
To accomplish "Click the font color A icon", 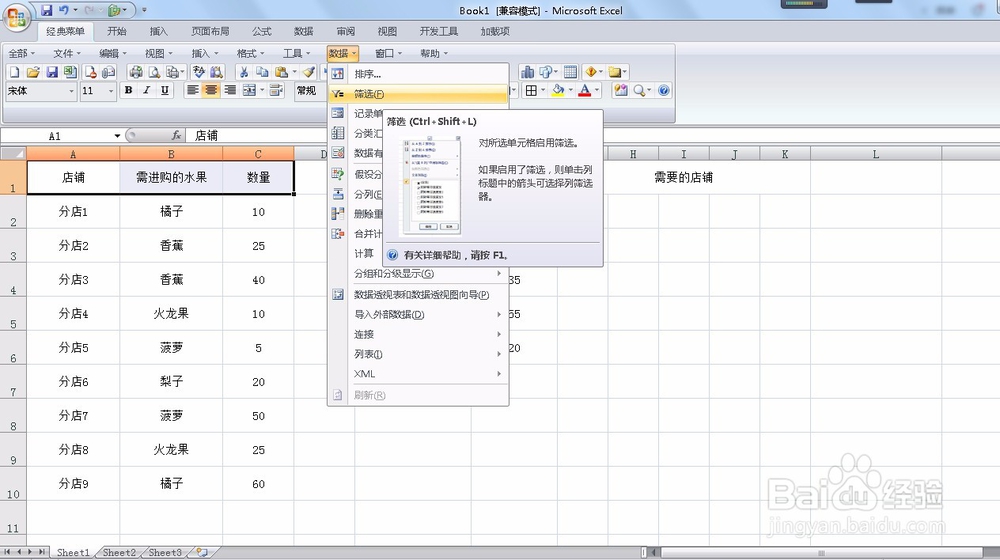I will (x=584, y=91).
